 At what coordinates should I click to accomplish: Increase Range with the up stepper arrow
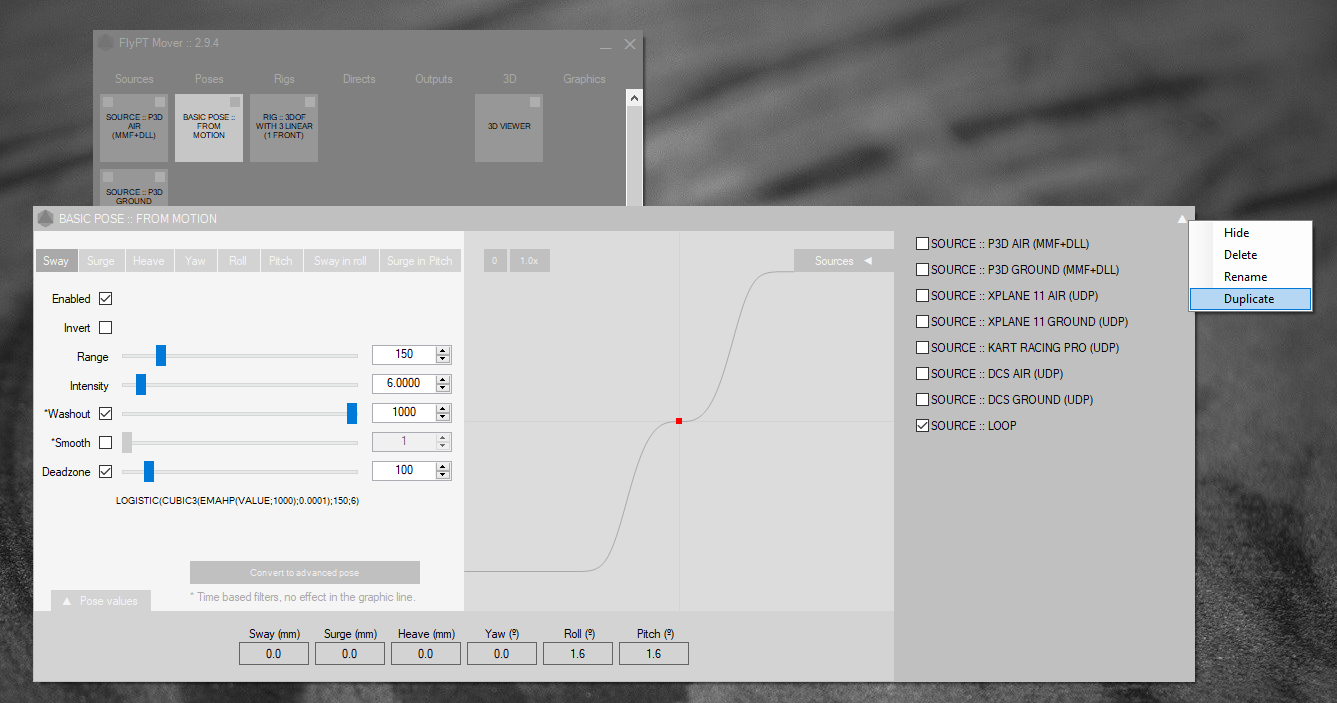click(x=443, y=350)
